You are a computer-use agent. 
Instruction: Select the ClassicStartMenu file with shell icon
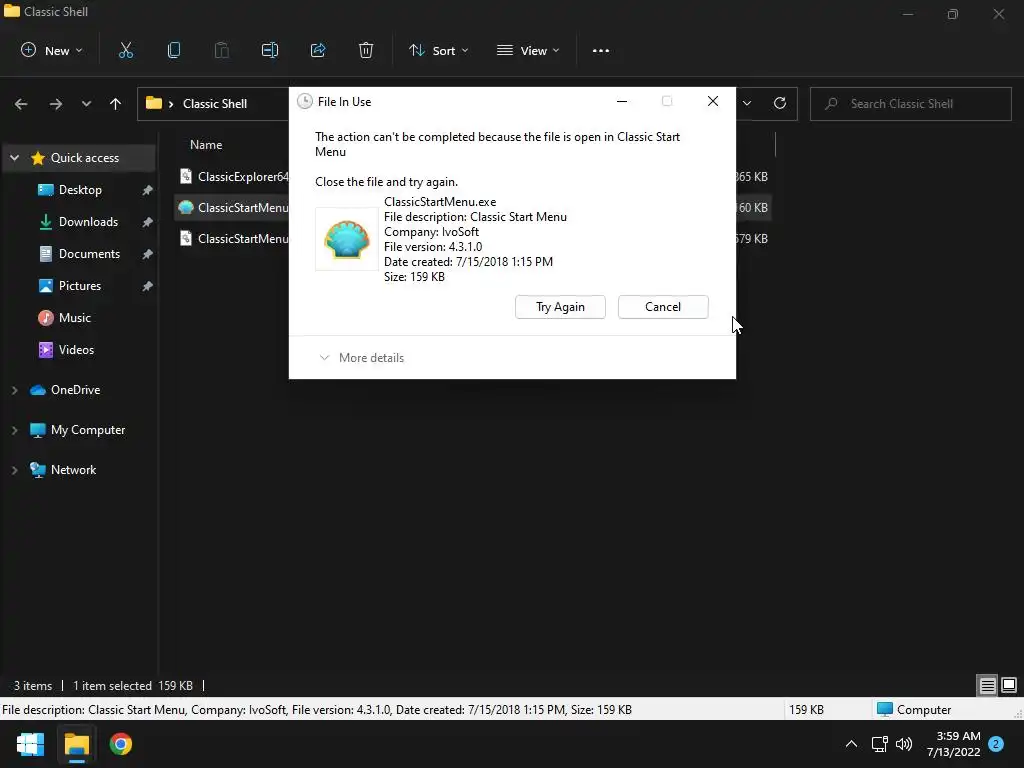tap(232, 208)
